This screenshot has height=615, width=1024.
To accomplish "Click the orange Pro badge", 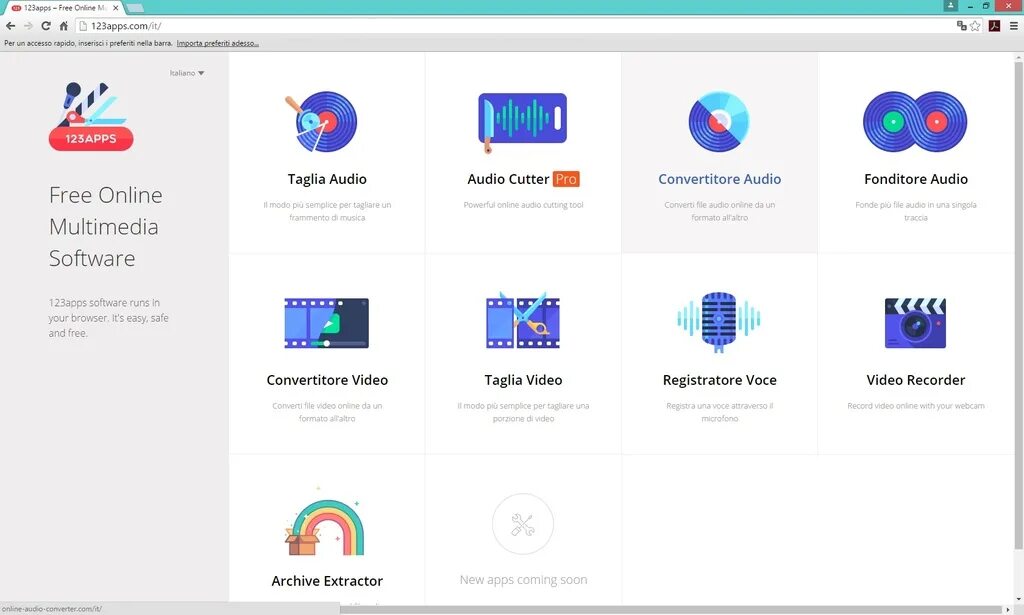I will (x=566, y=179).
